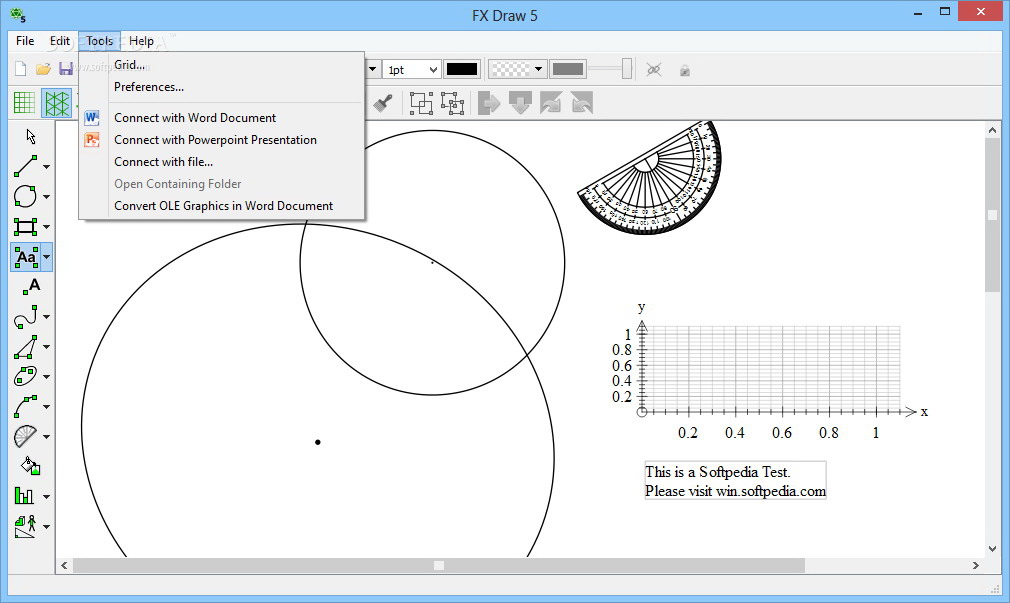Click the Save floppy disk icon
This screenshot has width=1010, height=603.
pos(66,69)
